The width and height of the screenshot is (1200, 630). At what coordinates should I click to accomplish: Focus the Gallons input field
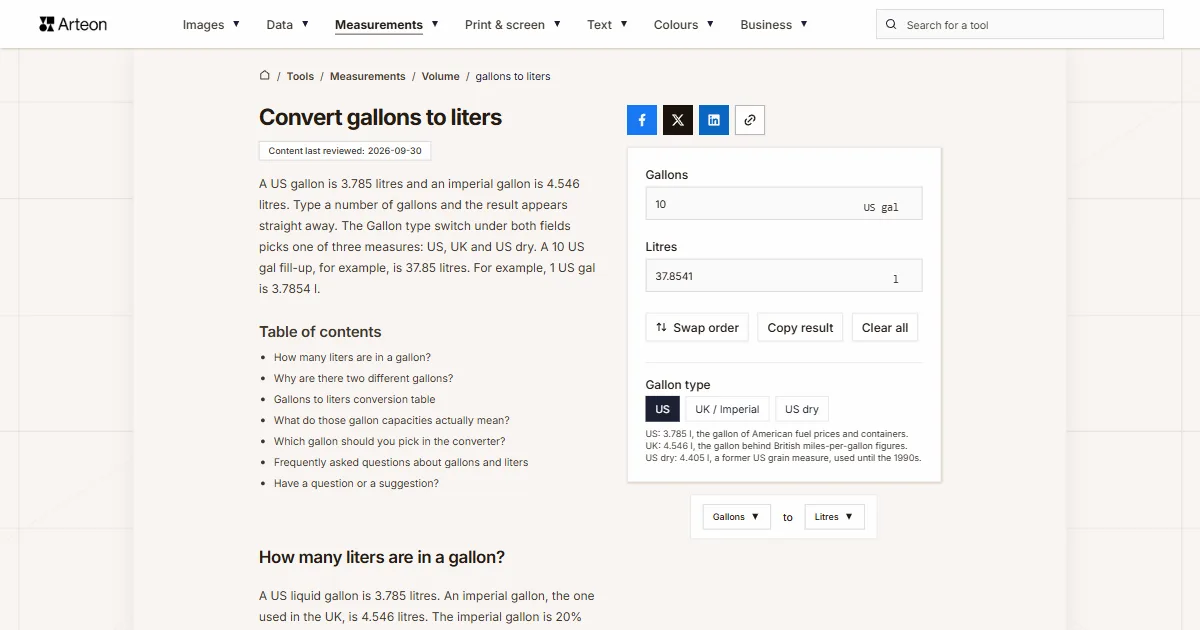pyautogui.click(x=784, y=204)
